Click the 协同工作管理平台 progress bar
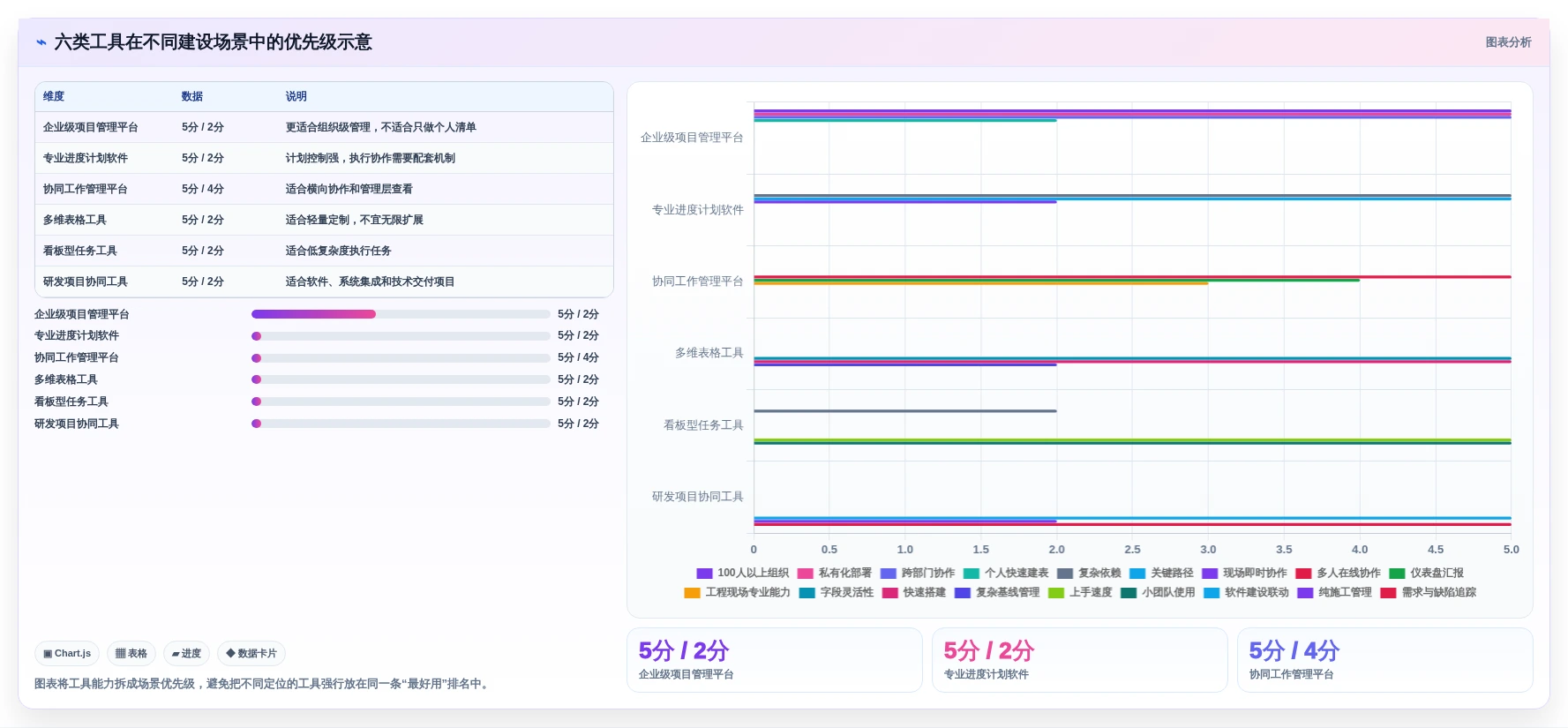 (401, 358)
